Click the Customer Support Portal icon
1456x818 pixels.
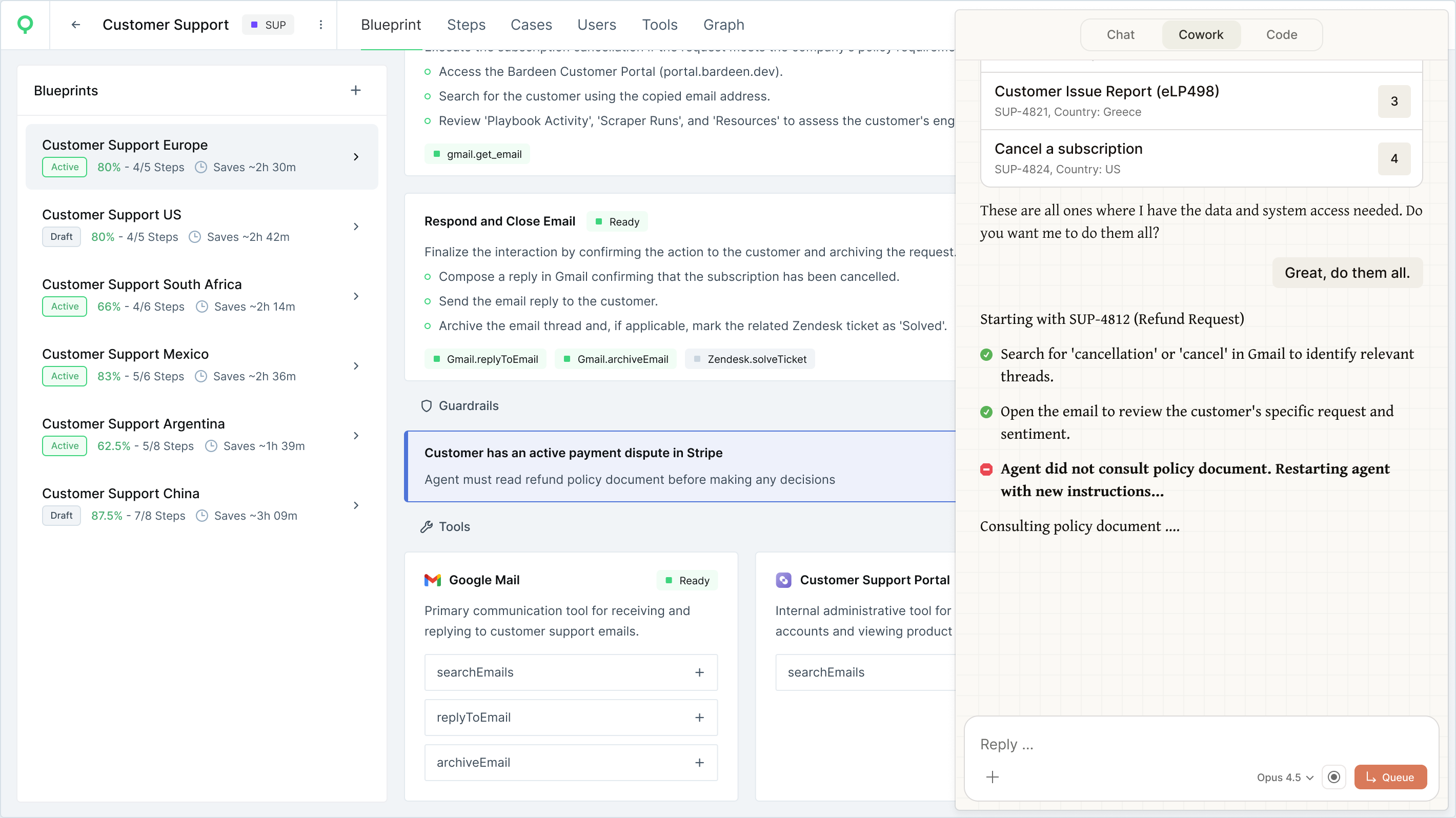point(783,580)
